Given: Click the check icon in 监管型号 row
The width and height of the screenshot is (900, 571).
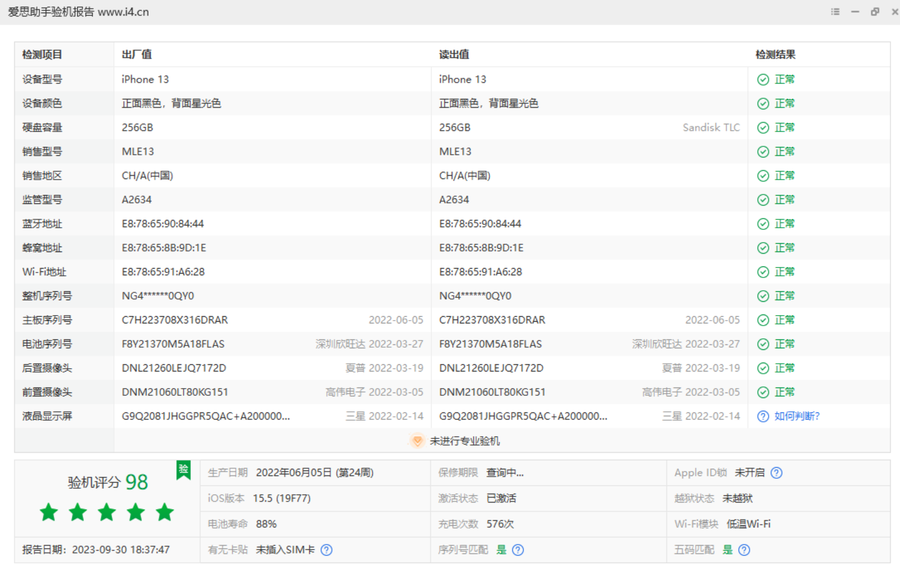Looking at the screenshot, I should (763, 200).
